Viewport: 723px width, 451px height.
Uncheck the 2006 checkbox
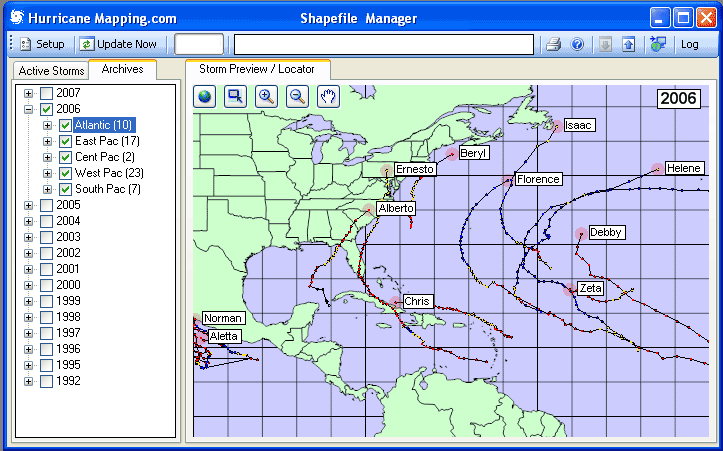coord(46,109)
